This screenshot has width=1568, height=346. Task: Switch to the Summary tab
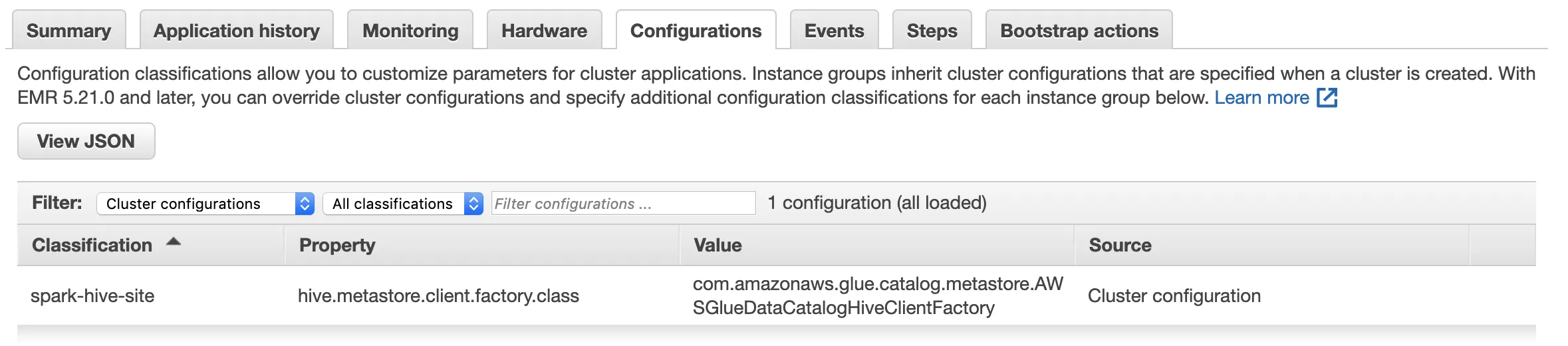(68, 31)
